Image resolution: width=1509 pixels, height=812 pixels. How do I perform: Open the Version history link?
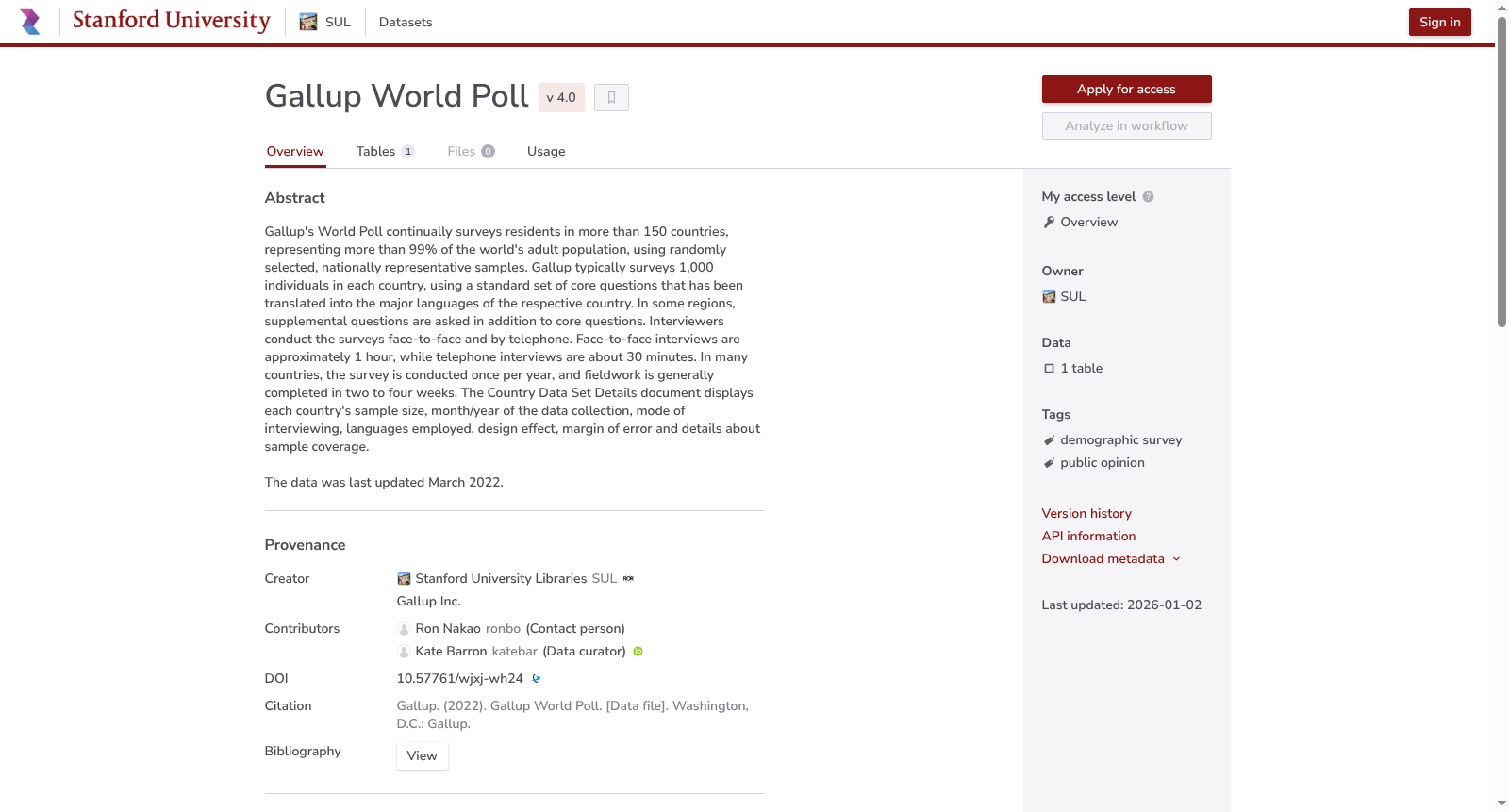coord(1086,514)
